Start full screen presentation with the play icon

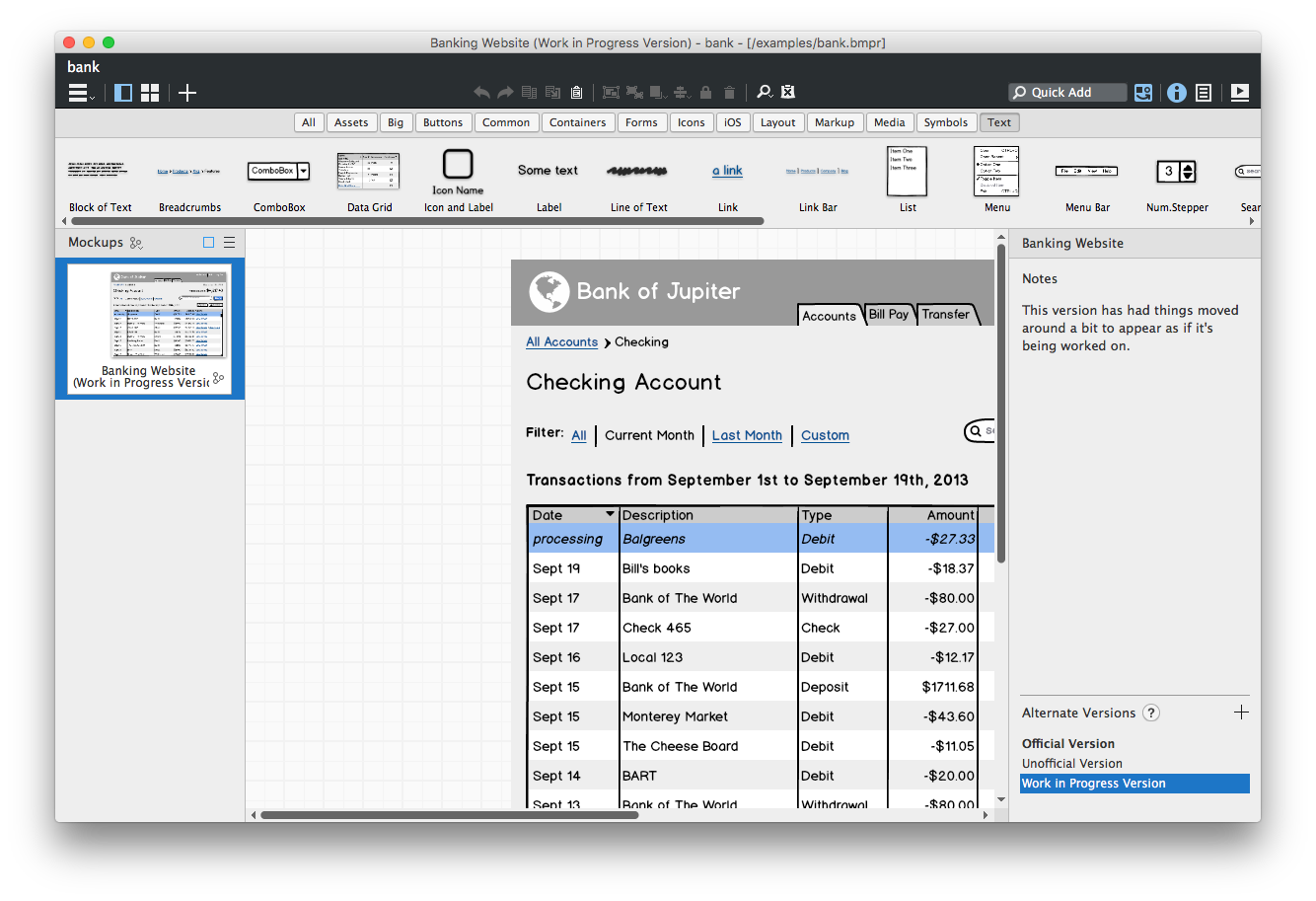tap(1240, 93)
